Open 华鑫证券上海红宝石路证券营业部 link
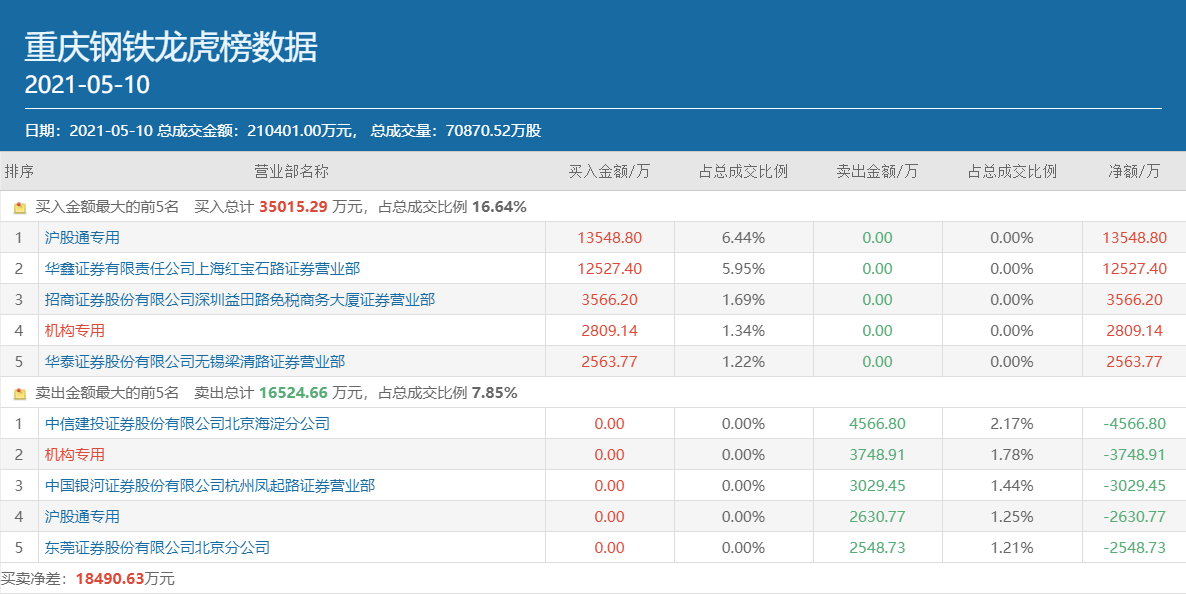 (x=203, y=269)
